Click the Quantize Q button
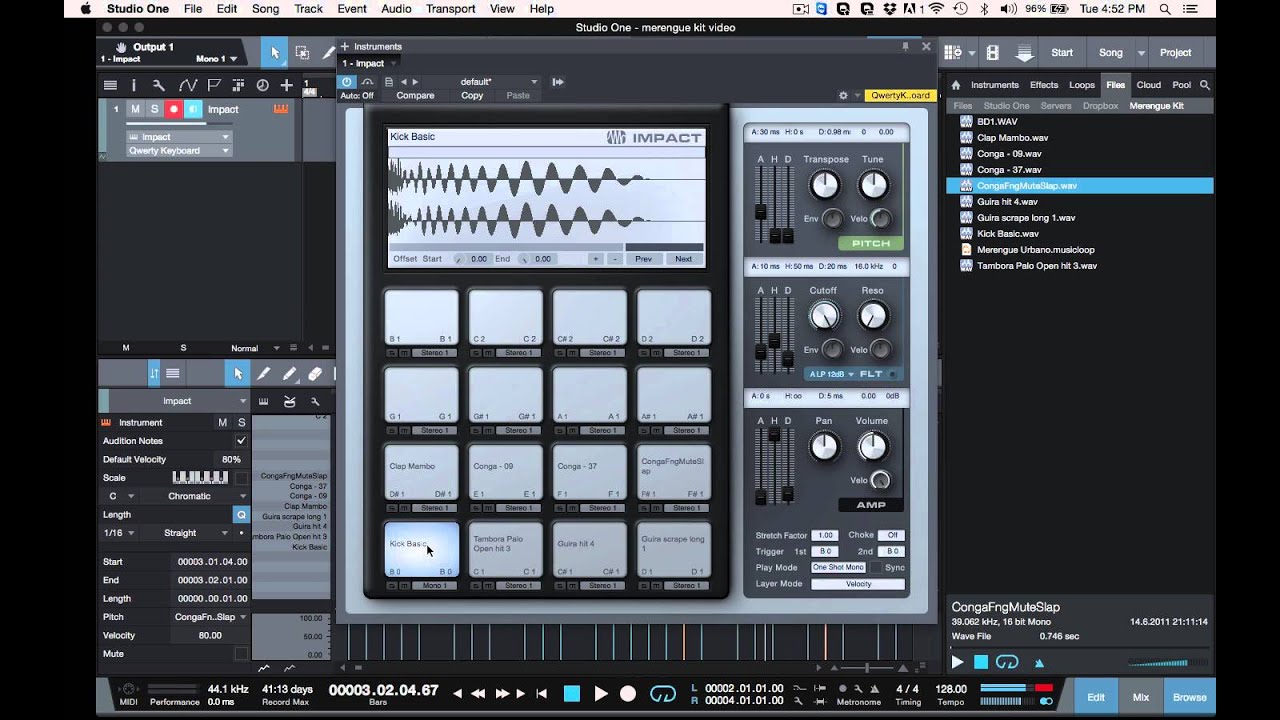 pyautogui.click(x=241, y=514)
